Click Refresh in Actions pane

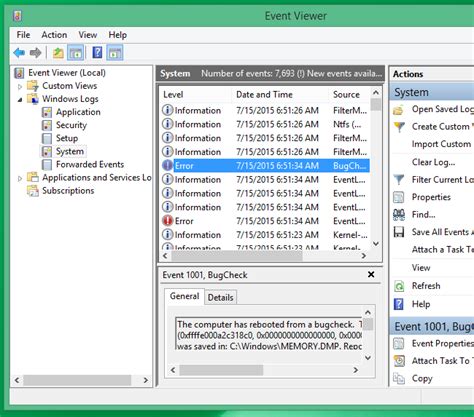[426, 286]
